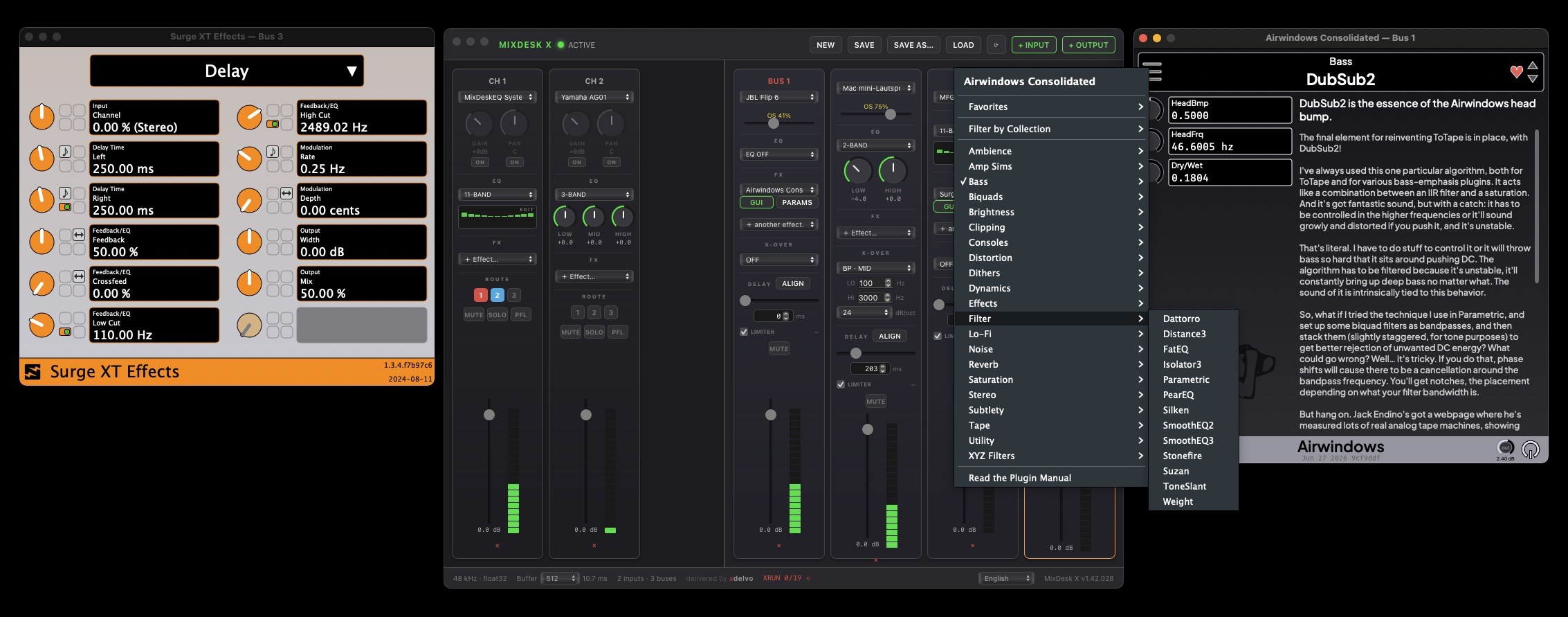Open the BP · MID crossover dropdown
Image resolution: width=1568 pixels, height=617 pixels.
point(875,268)
